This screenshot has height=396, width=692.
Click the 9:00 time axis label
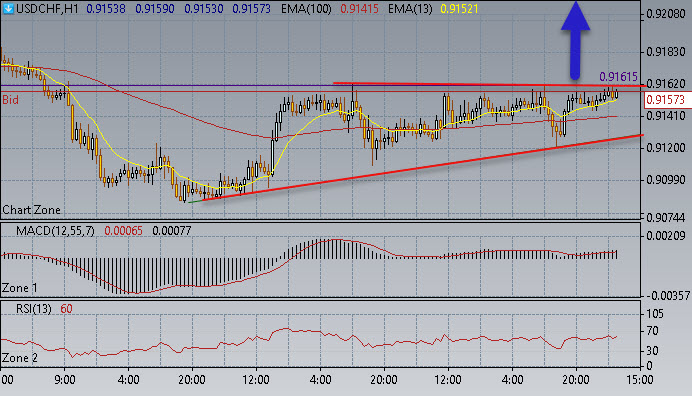pos(64,380)
